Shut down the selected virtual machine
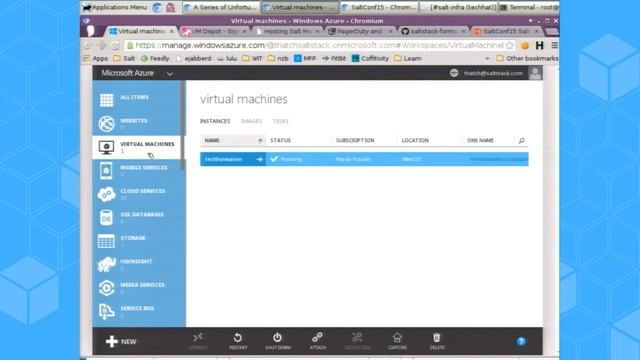This screenshot has height=360, width=640. click(x=278, y=341)
